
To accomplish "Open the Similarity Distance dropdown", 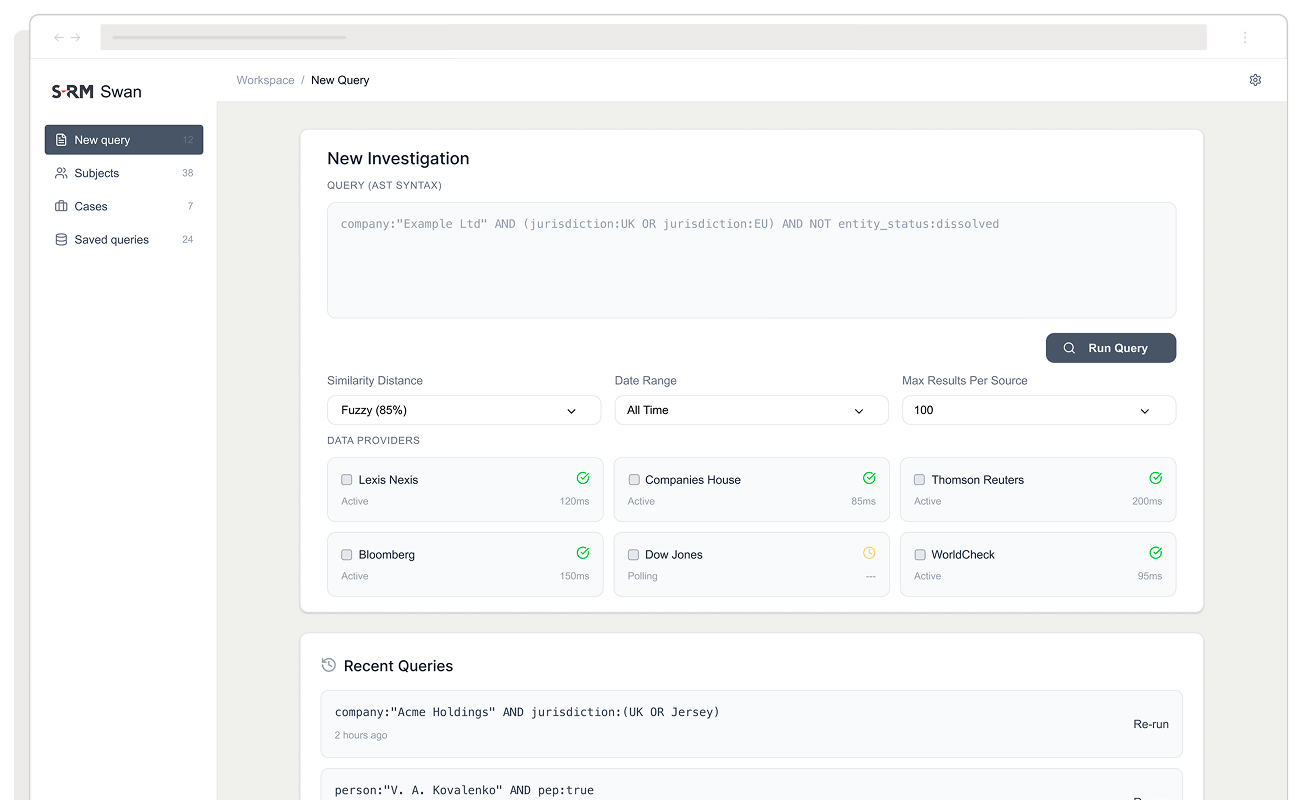I will [x=464, y=410].
